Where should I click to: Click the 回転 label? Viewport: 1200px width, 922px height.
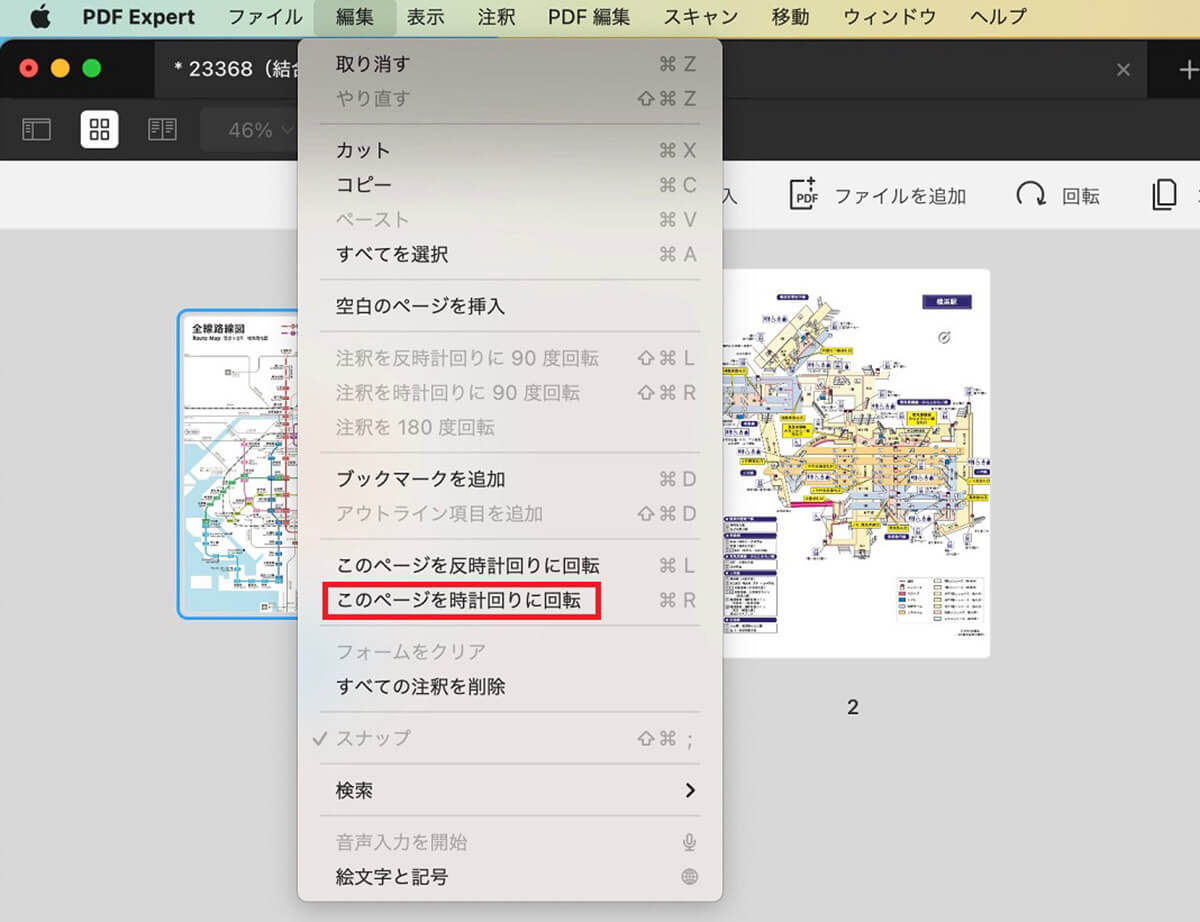pos(1081,196)
